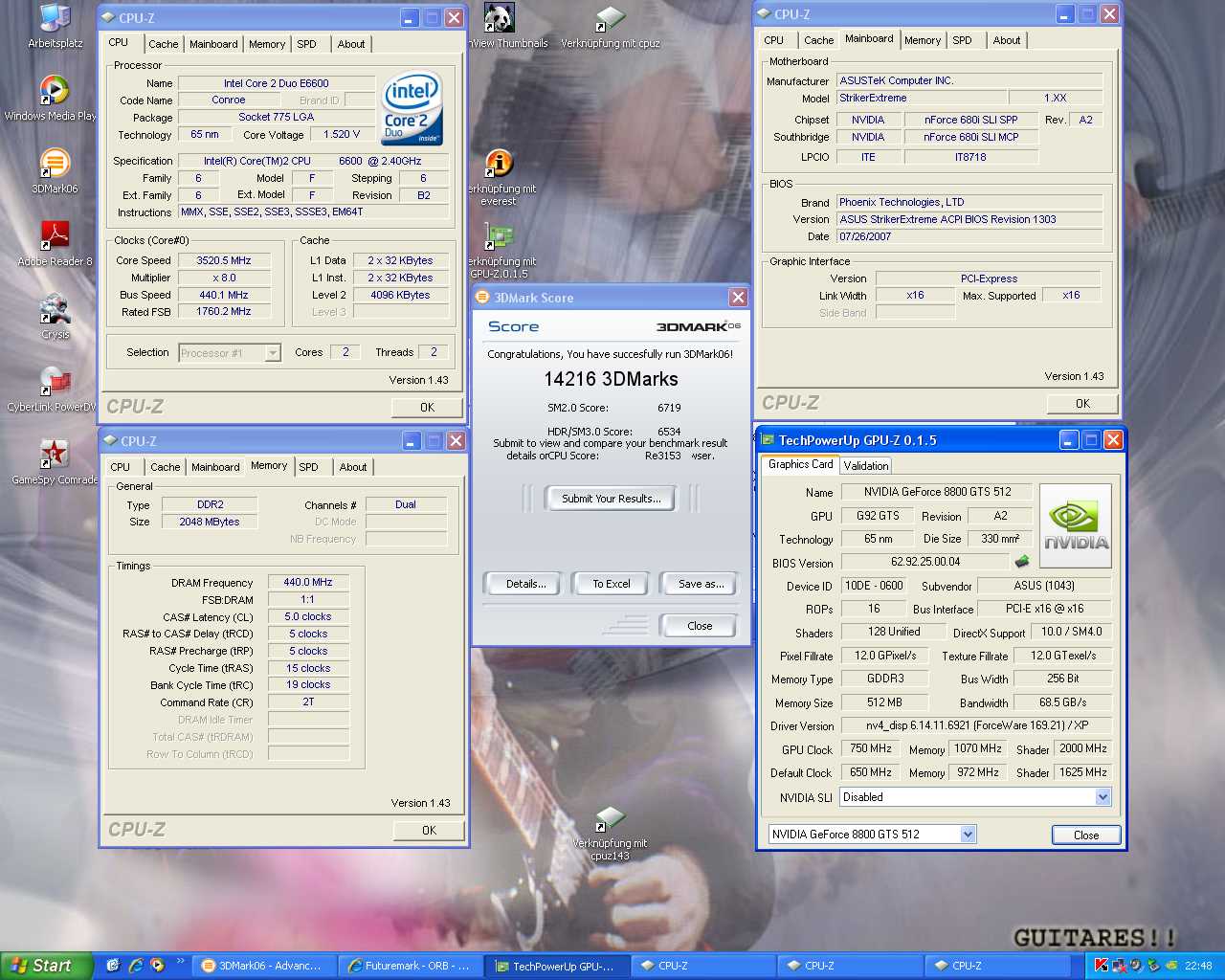Click the Details button in 3DMark Score
The width and height of the screenshot is (1225, 980).
click(525, 584)
